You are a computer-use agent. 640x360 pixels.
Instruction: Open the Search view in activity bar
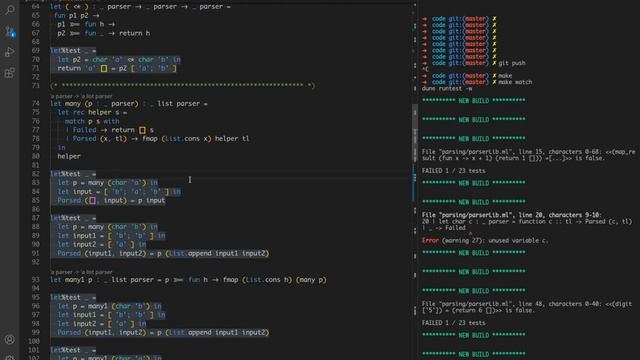(10, 10)
